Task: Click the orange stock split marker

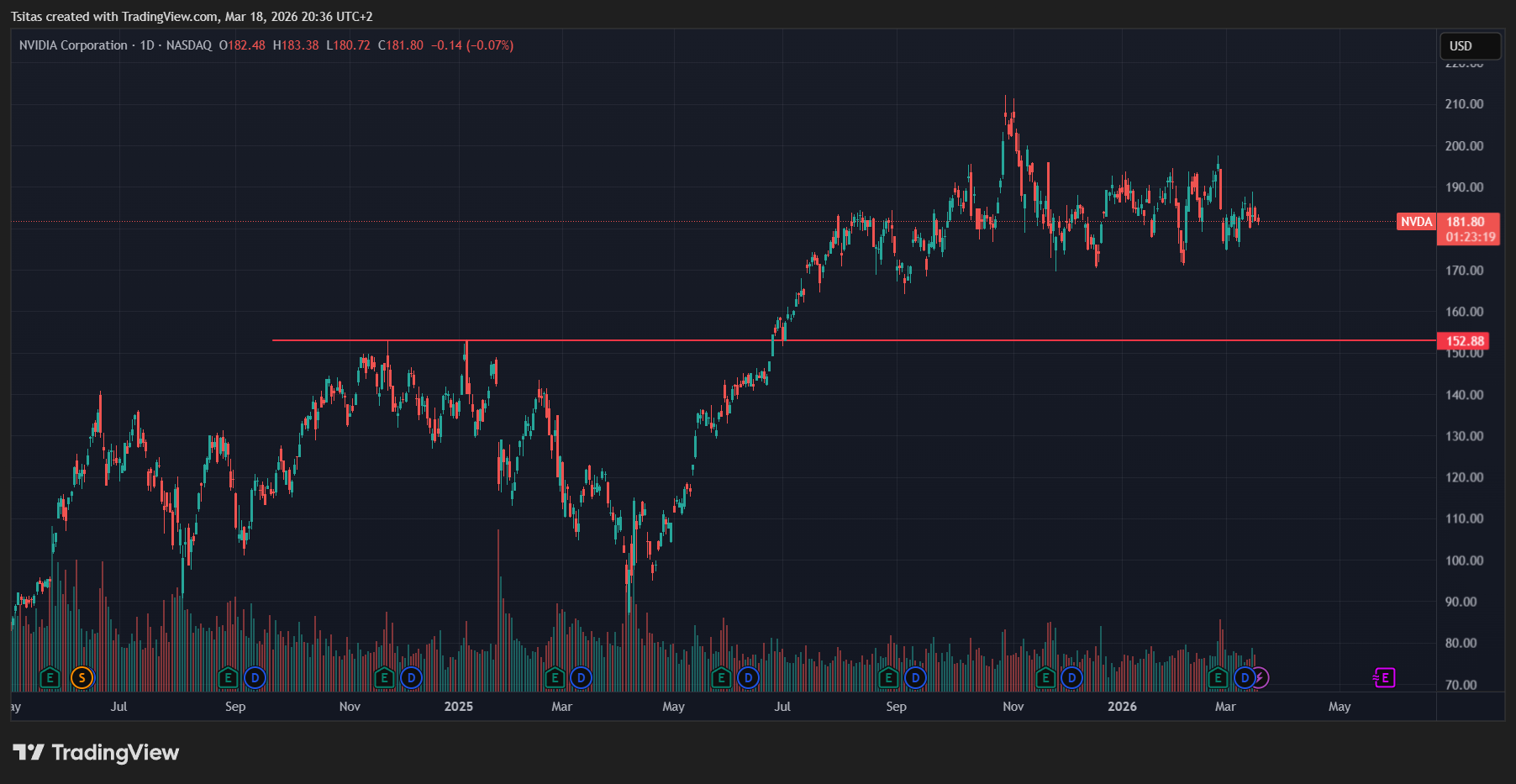Action: click(x=82, y=677)
